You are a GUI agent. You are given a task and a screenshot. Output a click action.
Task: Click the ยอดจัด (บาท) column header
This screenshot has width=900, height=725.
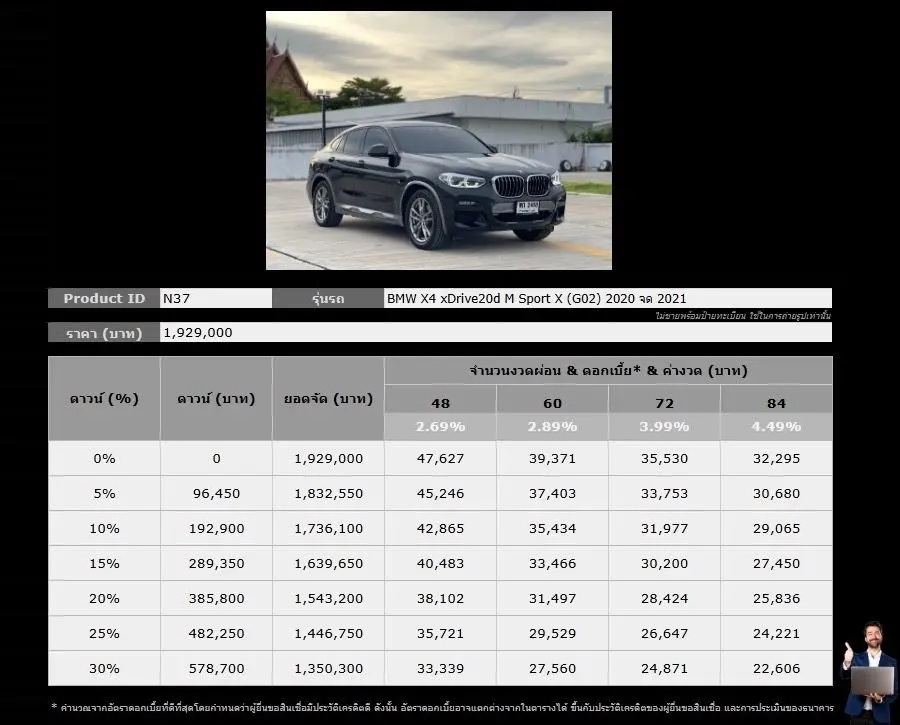point(328,398)
